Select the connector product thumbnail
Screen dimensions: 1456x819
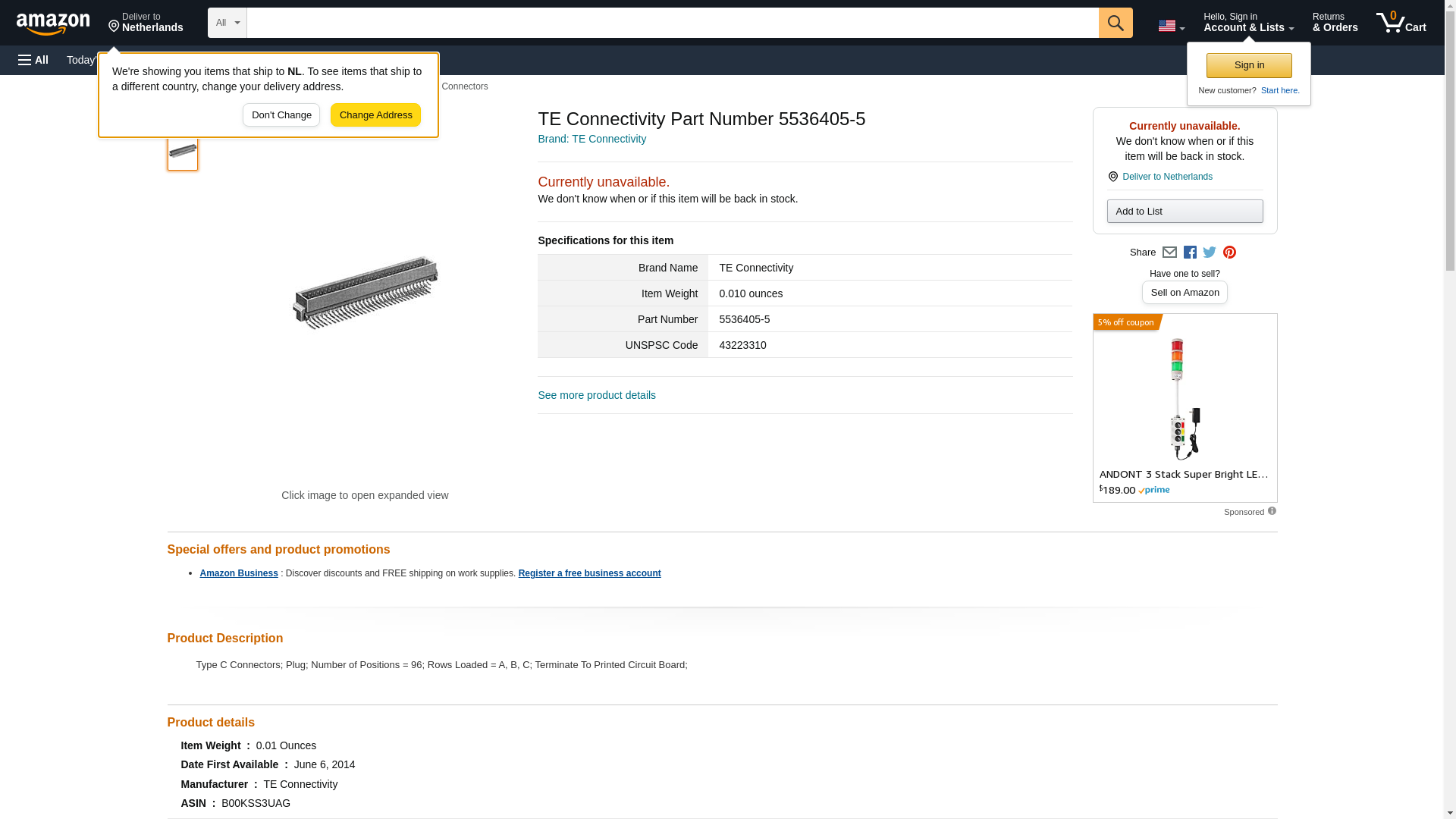pyautogui.click(x=183, y=152)
